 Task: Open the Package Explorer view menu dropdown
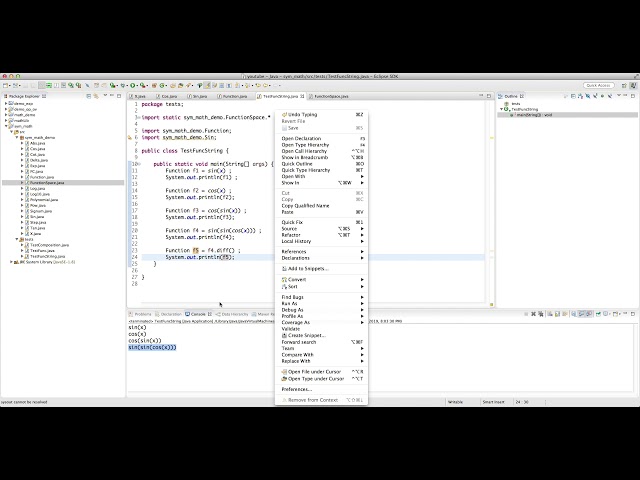(105, 96)
